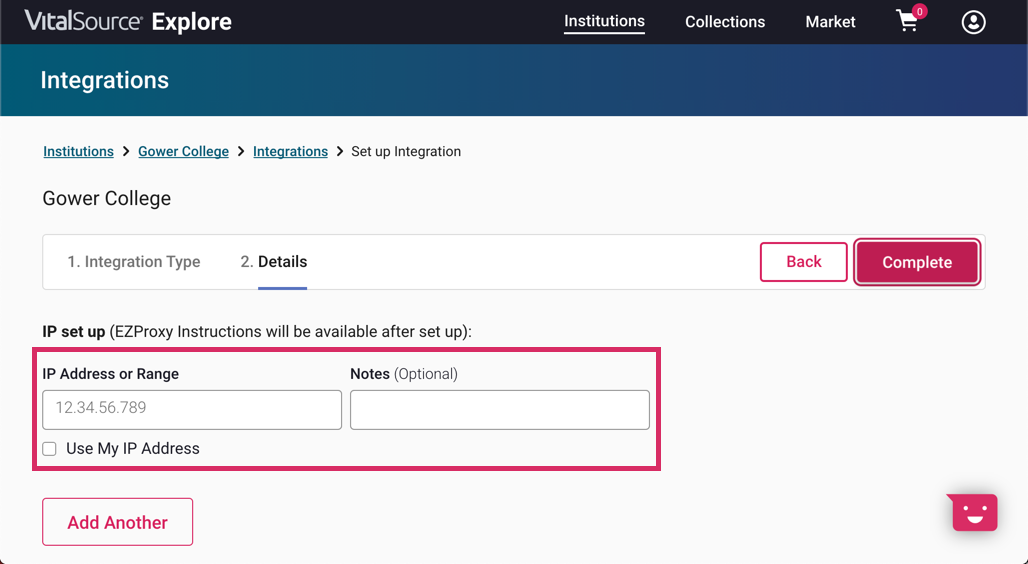Click the Add Another button
1028x564 pixels.
117,522
